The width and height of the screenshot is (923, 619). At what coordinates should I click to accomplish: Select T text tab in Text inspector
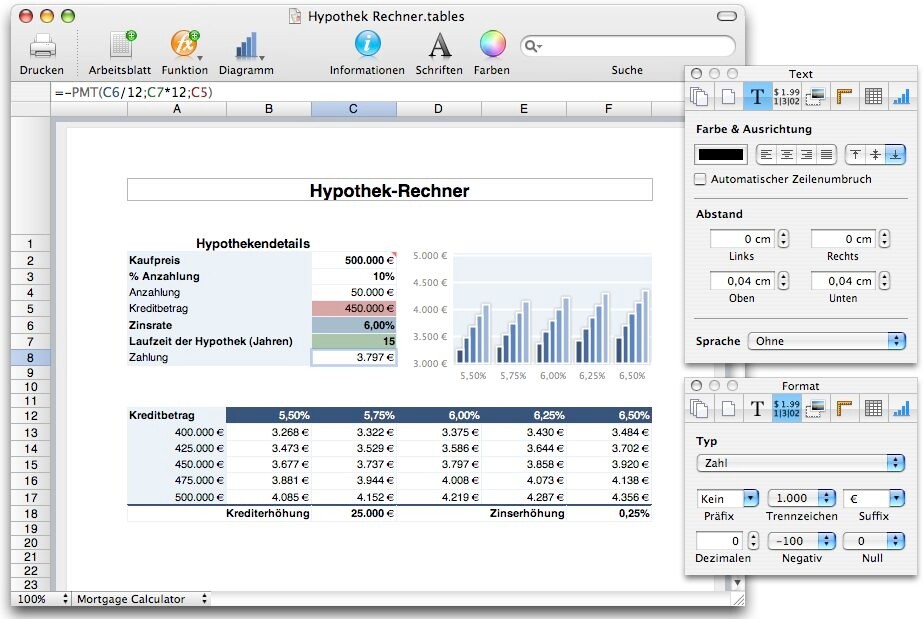(x=757, y=96)
